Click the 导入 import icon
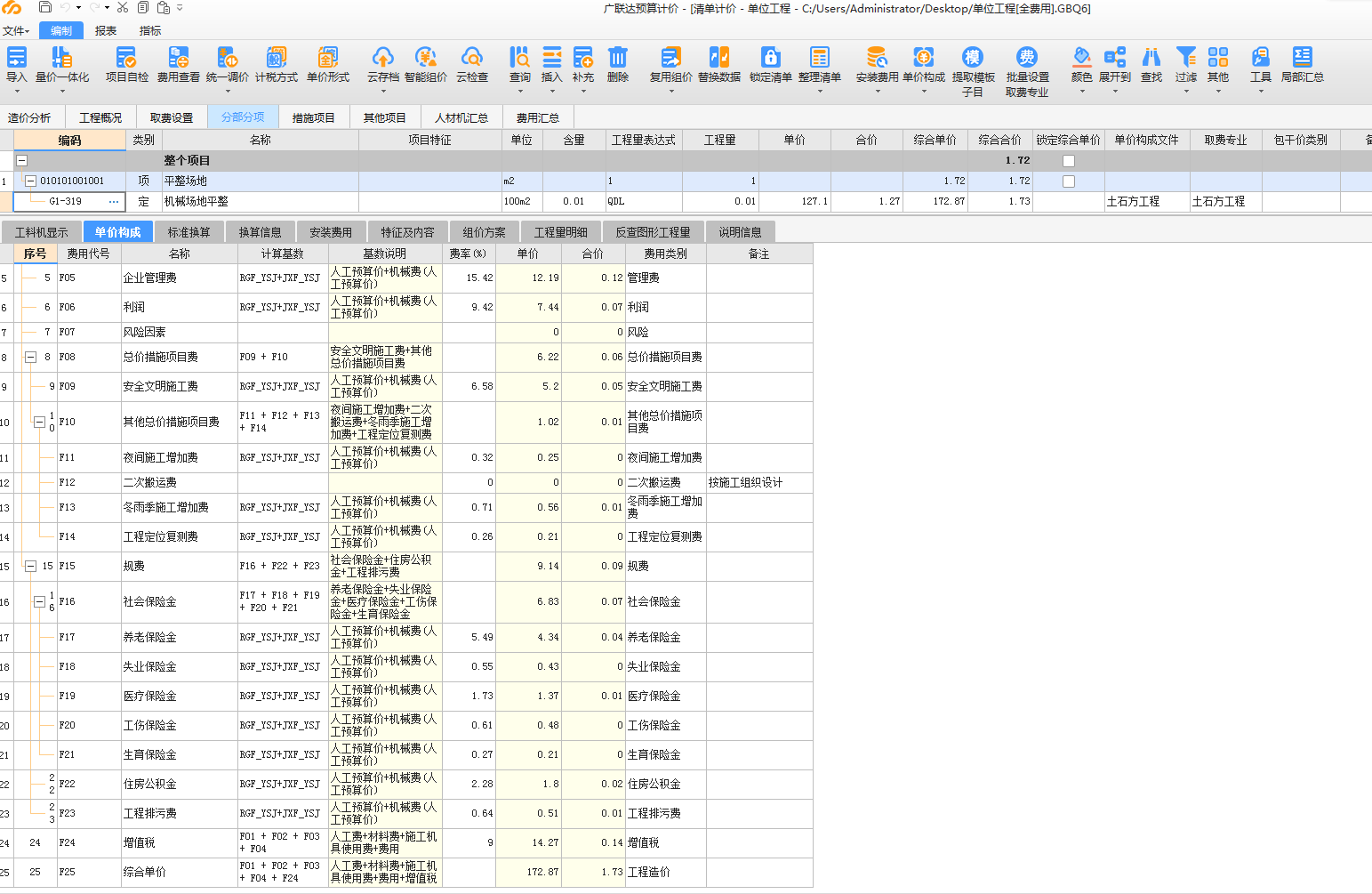Screen dimensions: 1372x894 (x=16, y=58)
